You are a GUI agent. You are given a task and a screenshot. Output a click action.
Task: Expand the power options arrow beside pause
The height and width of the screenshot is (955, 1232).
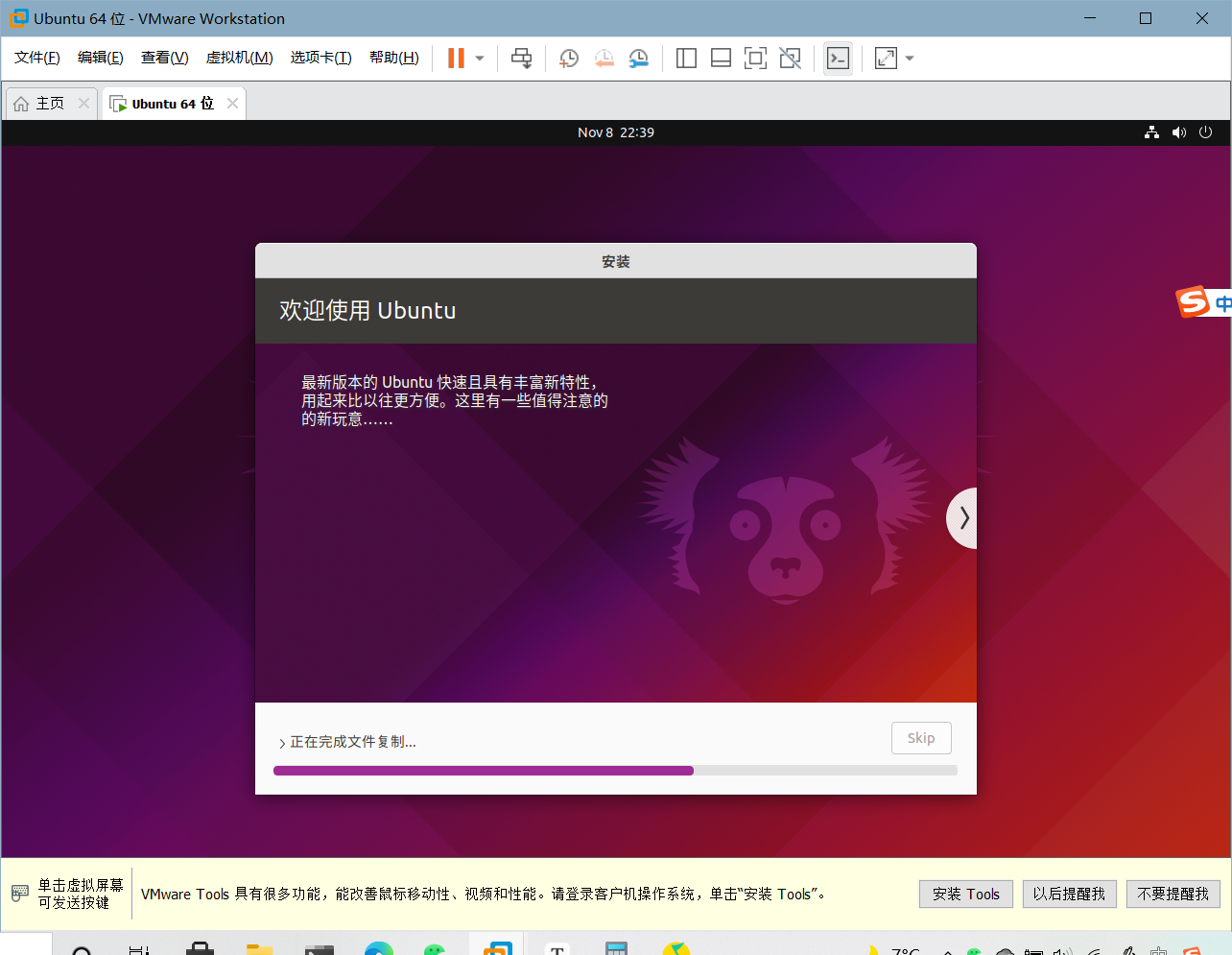(480, 59)
